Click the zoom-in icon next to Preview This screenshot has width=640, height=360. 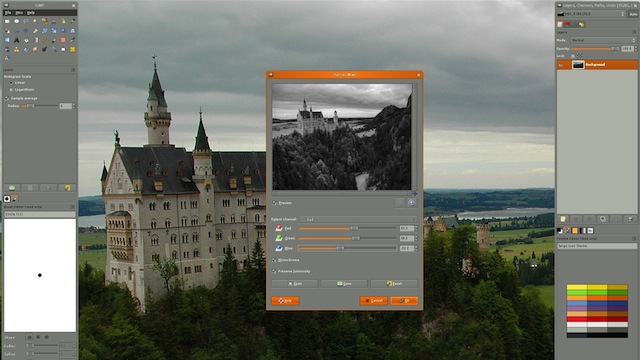[x=411, y=202]
